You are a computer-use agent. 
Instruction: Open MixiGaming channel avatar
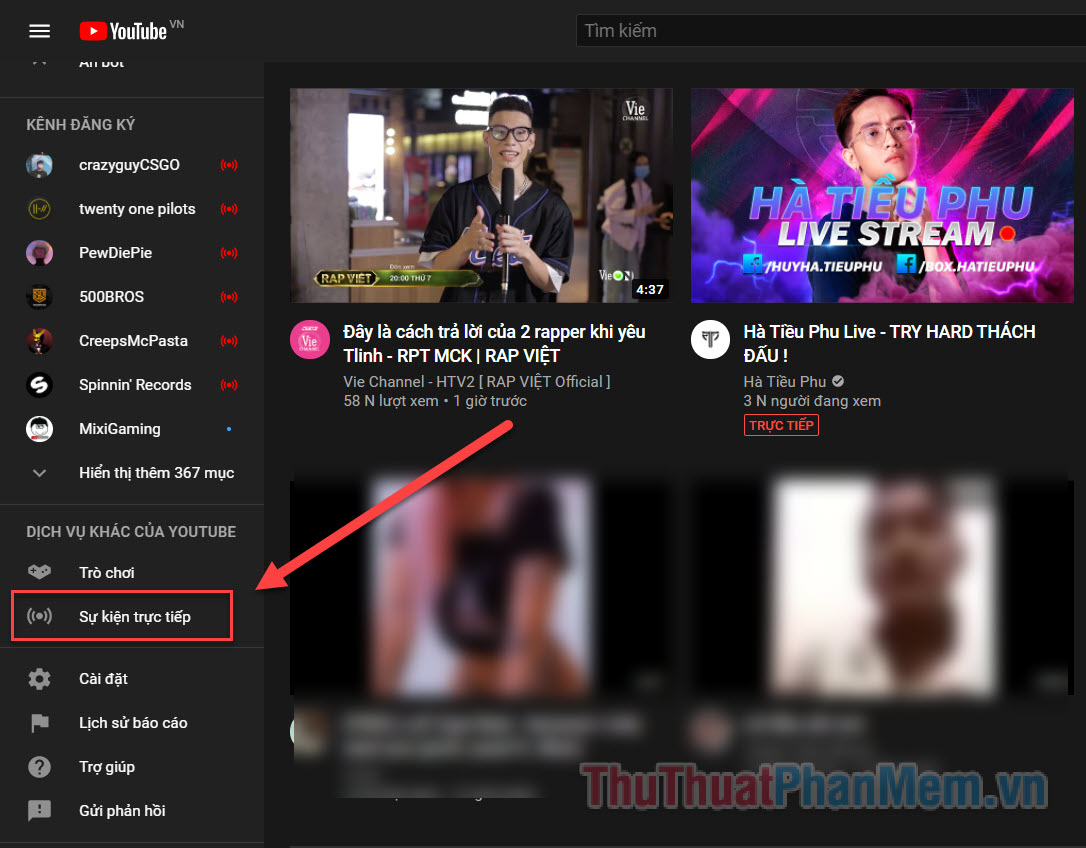point(39,429)
